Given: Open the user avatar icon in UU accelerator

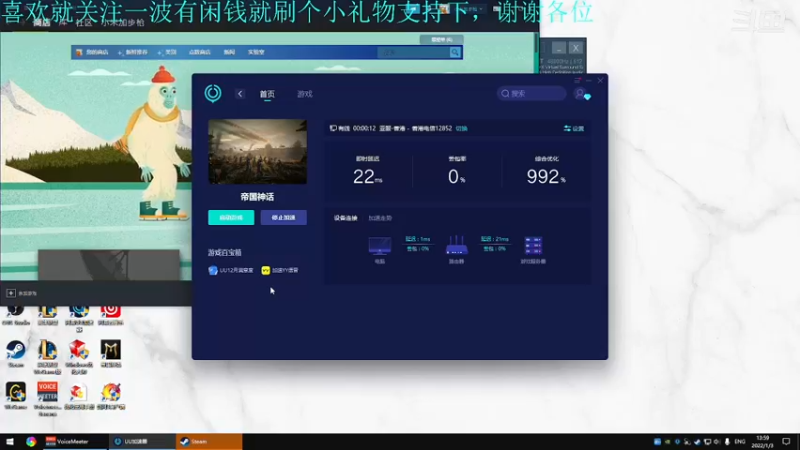Looking at the screenshot, I should click(x=580, y=93).
